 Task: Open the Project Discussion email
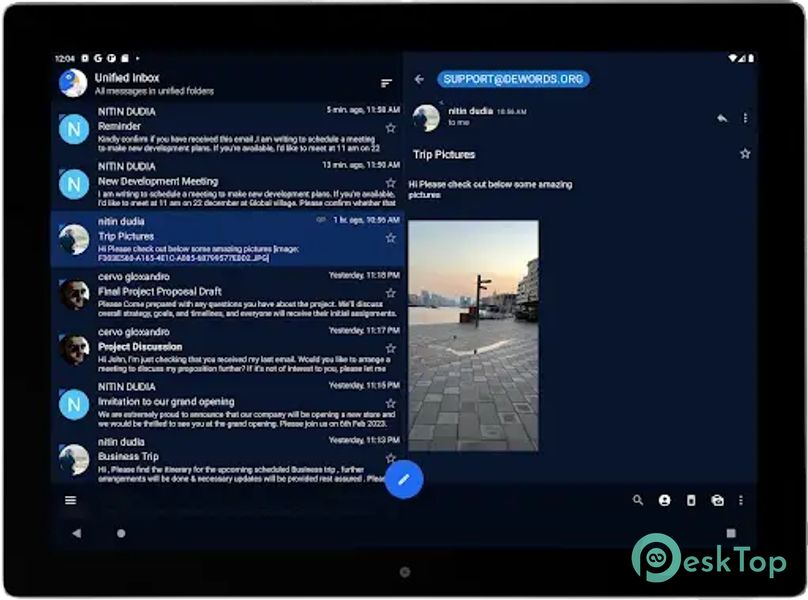(x=228, y=349)
